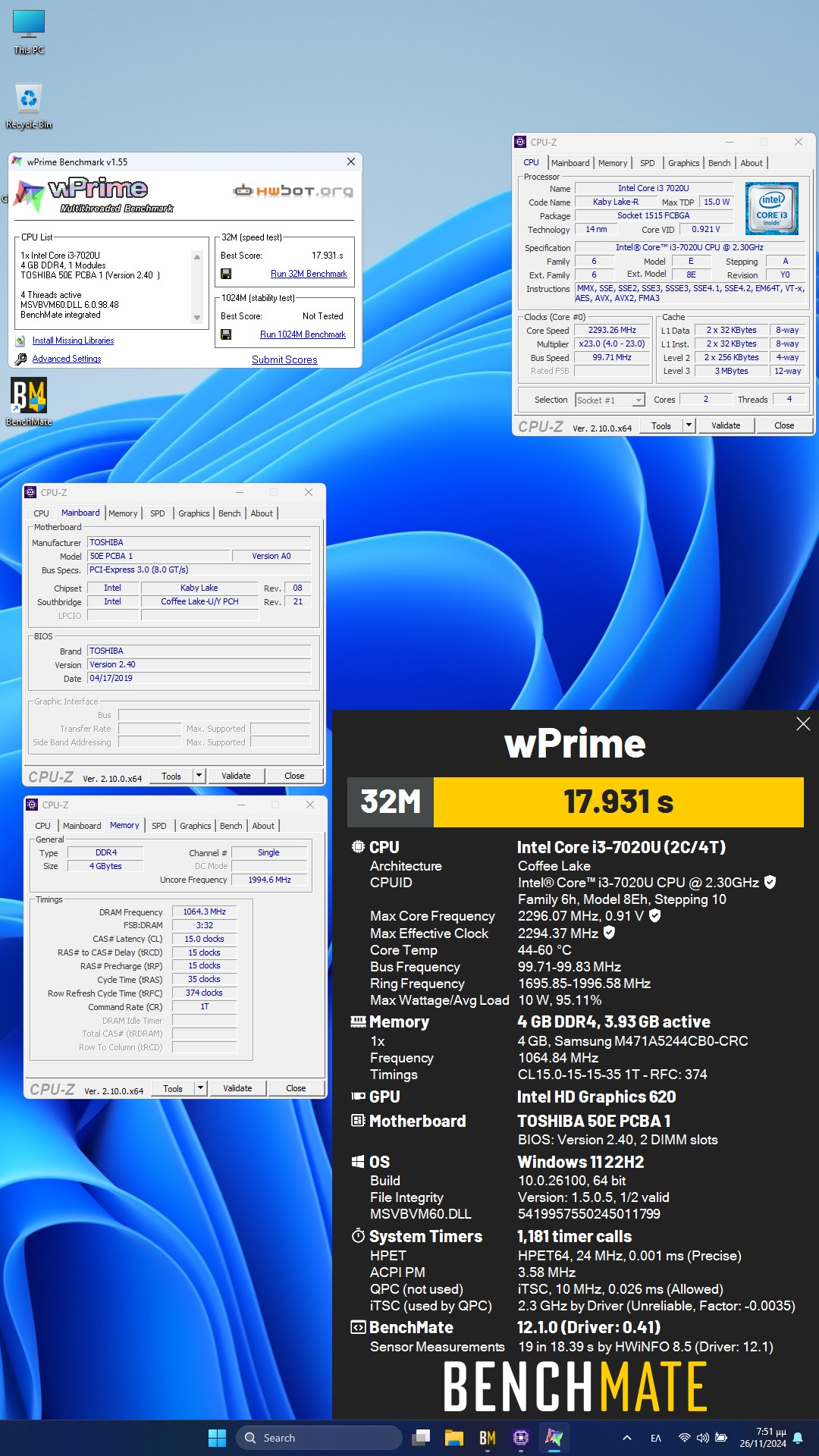819x1456 pixels.
Task: Click the taskbar Search box
Action: 319,1438
